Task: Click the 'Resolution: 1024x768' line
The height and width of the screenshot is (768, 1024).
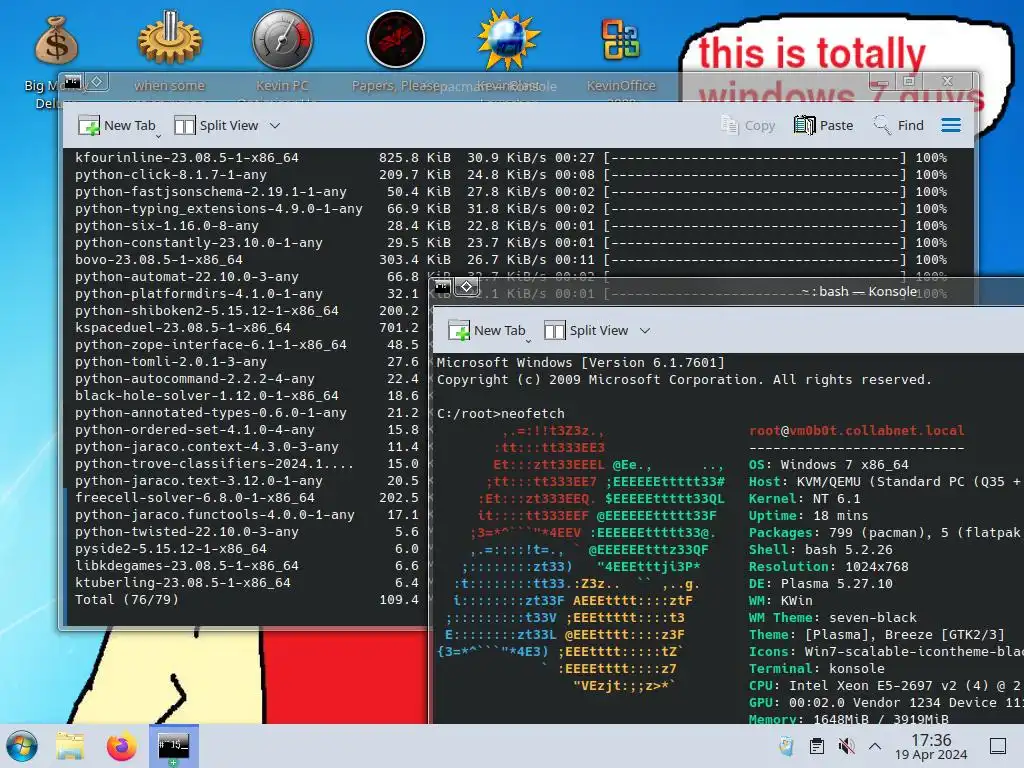Action: (828, 566)
